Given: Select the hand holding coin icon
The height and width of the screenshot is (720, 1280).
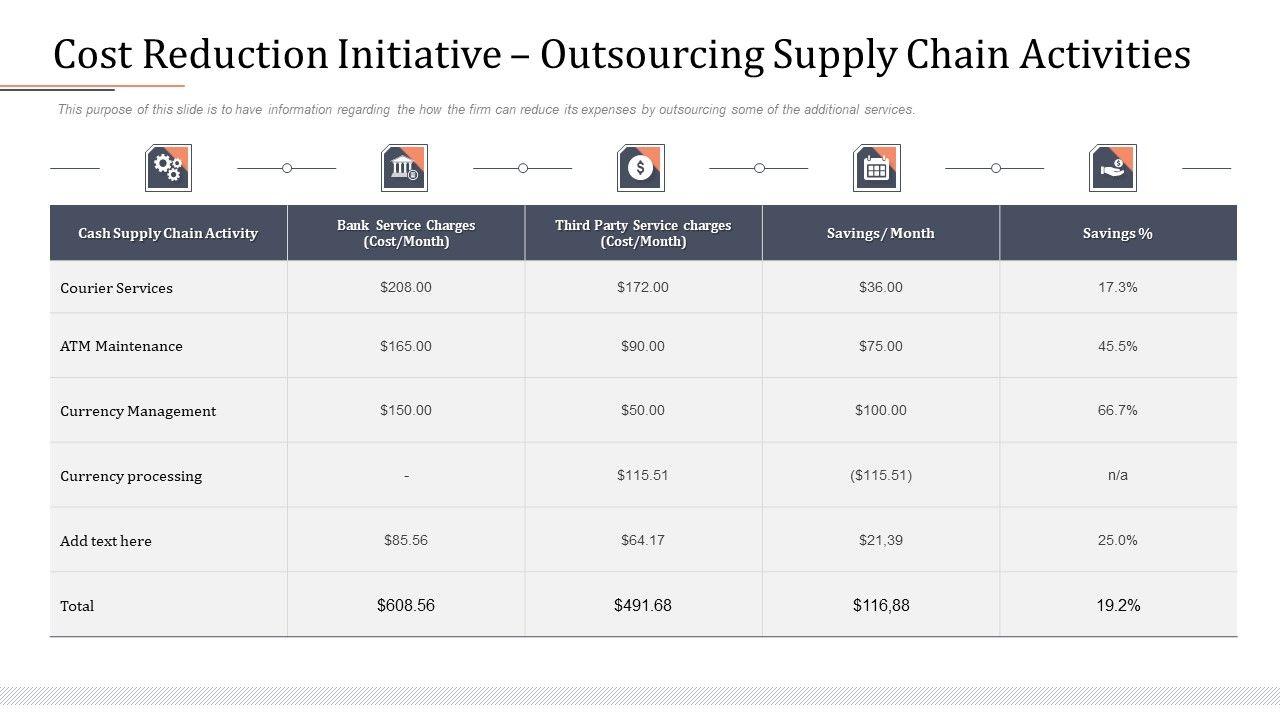Looking at the screenshot, I should (1112, 168).
